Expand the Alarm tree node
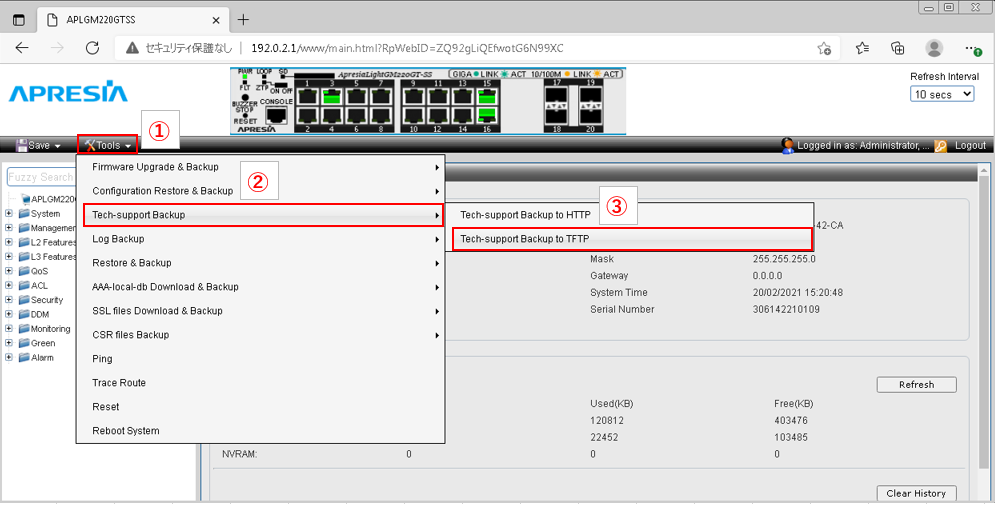The image size is (1004, 510). click(9, 358)
